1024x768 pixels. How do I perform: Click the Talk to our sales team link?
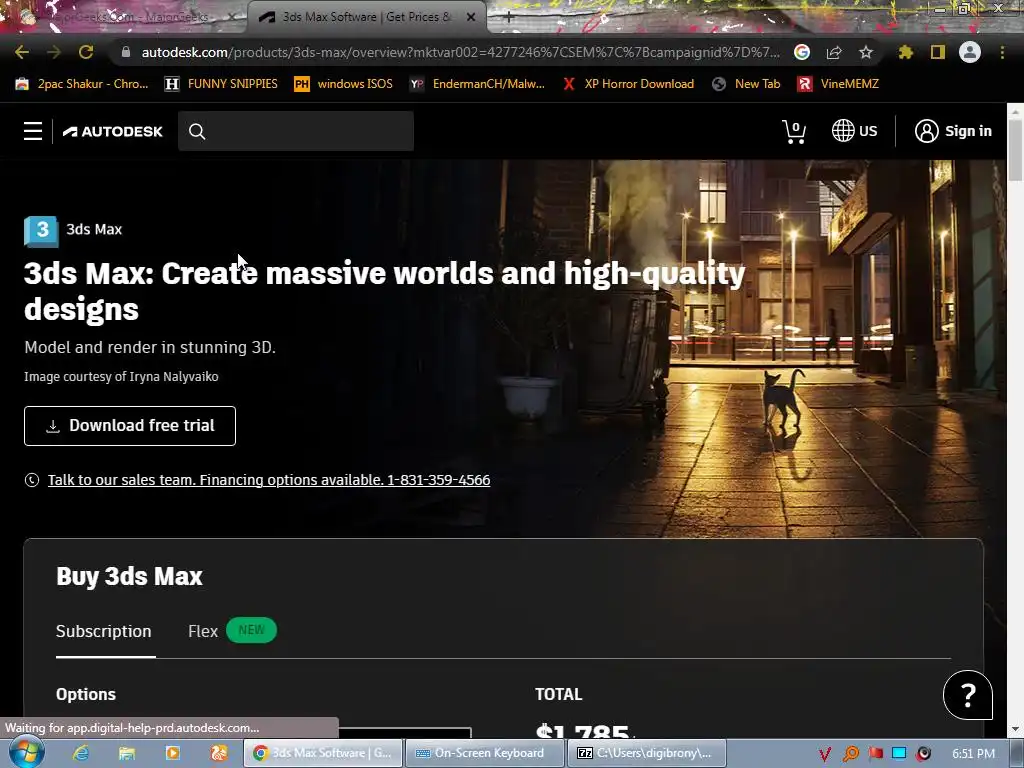[x=269, y=480]
